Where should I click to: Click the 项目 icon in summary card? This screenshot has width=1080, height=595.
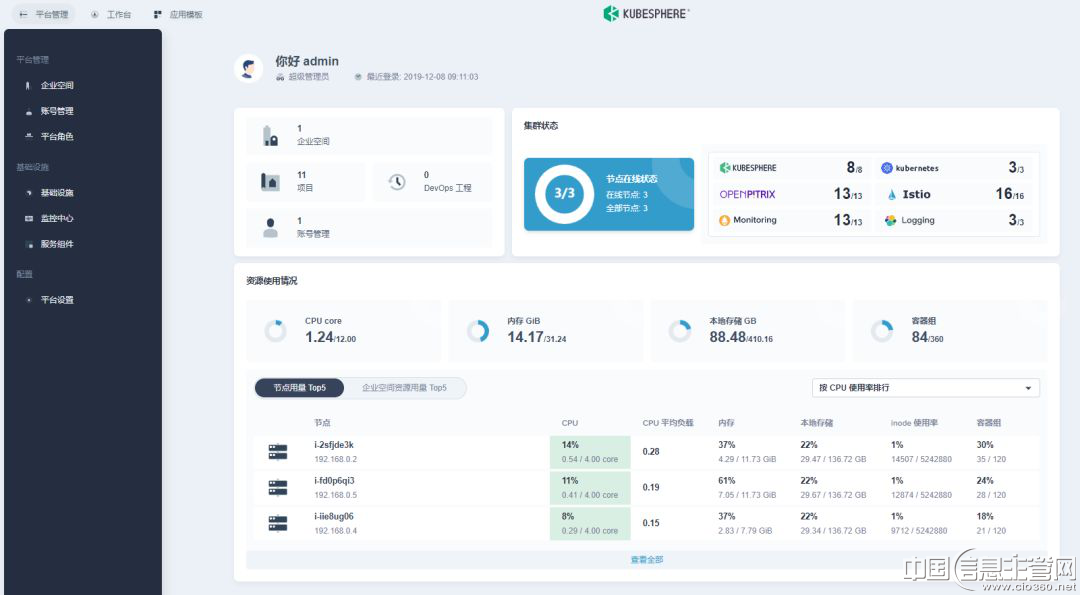[x=270, y=182]
